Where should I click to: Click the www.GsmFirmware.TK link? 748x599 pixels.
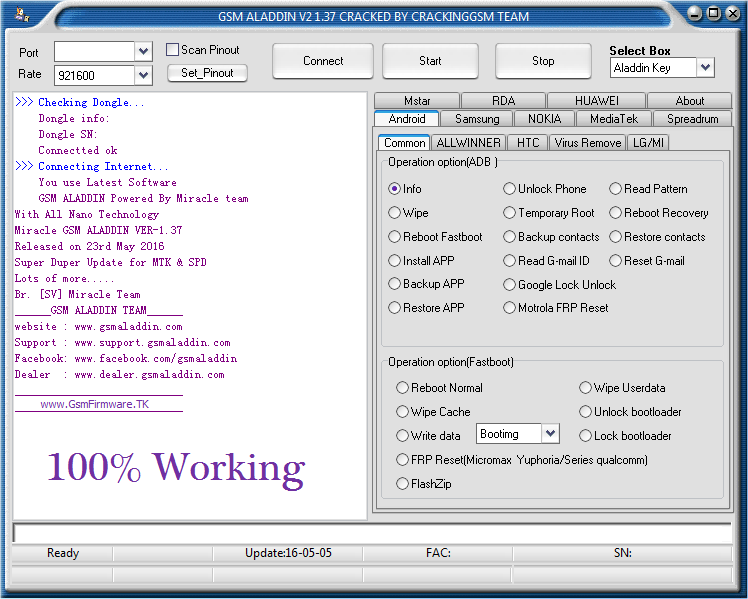click(94, 404)
